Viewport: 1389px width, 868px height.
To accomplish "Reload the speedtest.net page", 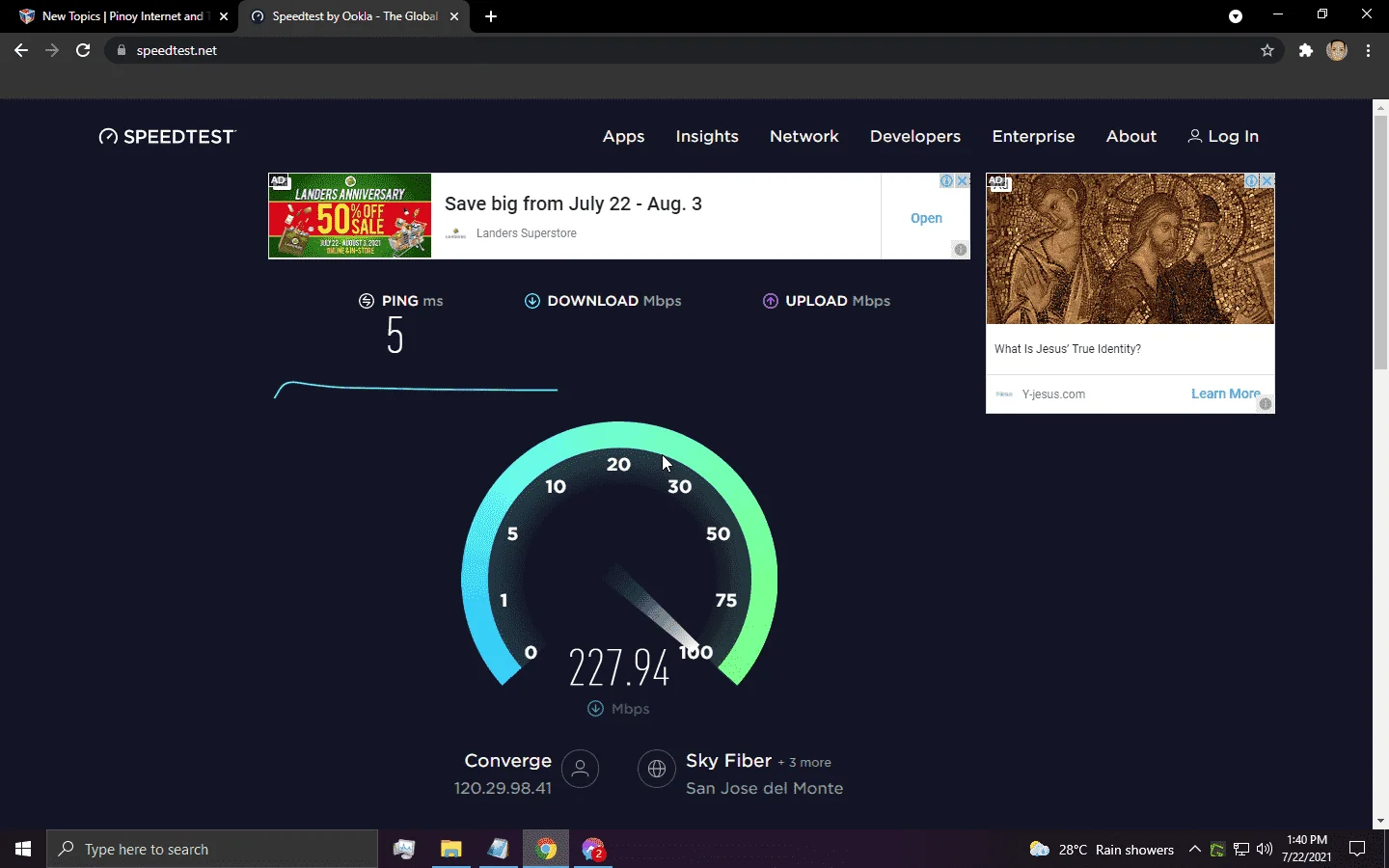I will 83,50.
